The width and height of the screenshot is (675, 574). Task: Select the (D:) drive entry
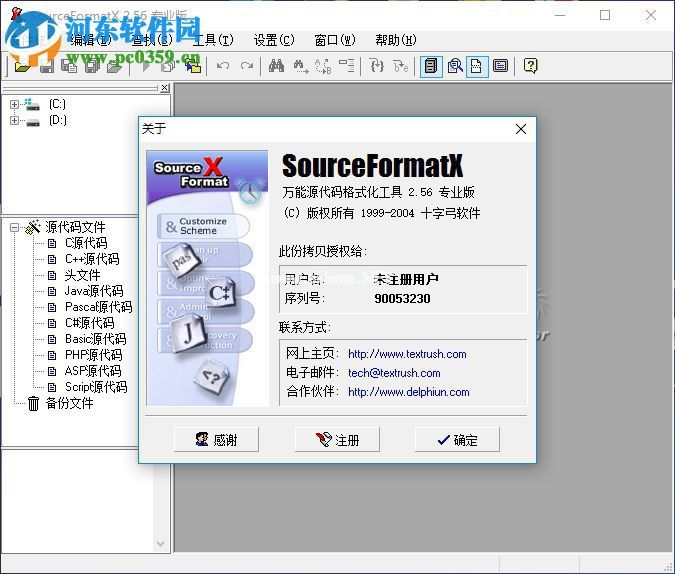click(57, 120)
